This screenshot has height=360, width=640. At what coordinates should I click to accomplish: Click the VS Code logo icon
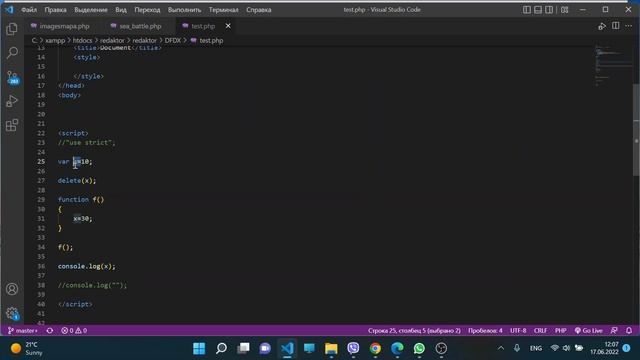pyautogui.click(x=9, y=9)
